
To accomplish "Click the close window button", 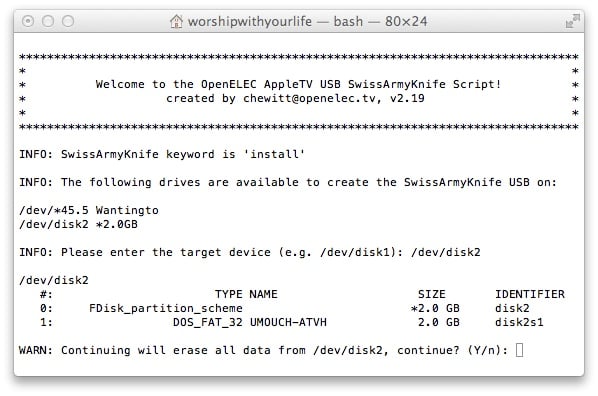I will [28, 21].
